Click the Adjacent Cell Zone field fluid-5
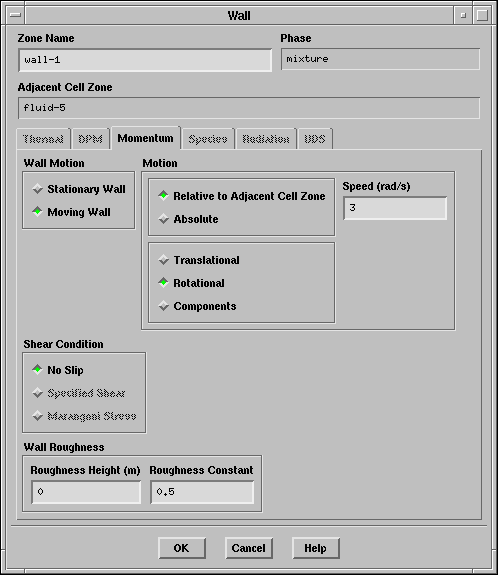498x575 pixels. (249, 108)
